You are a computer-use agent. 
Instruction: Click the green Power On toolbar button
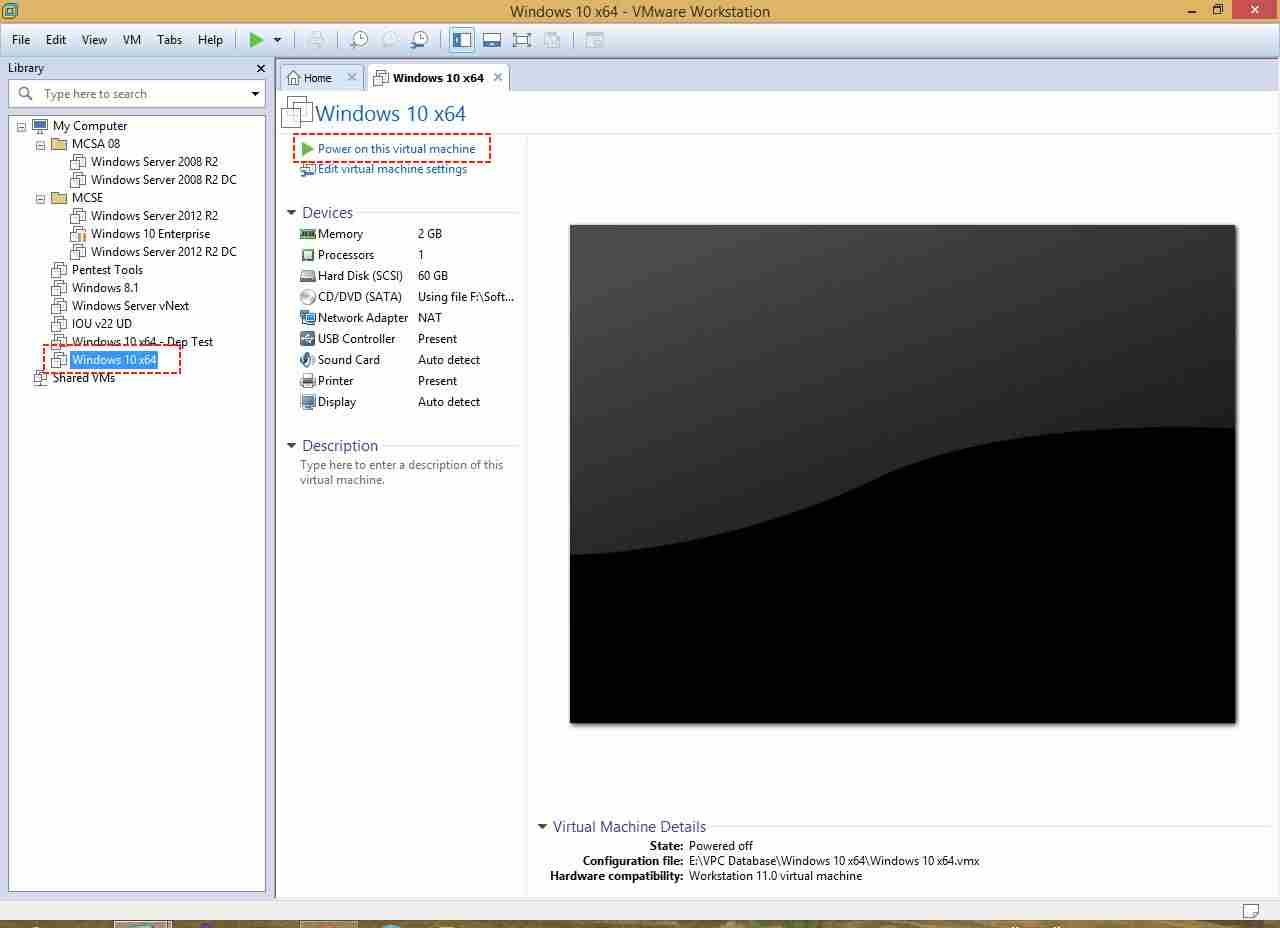click(x=257, y=40)
